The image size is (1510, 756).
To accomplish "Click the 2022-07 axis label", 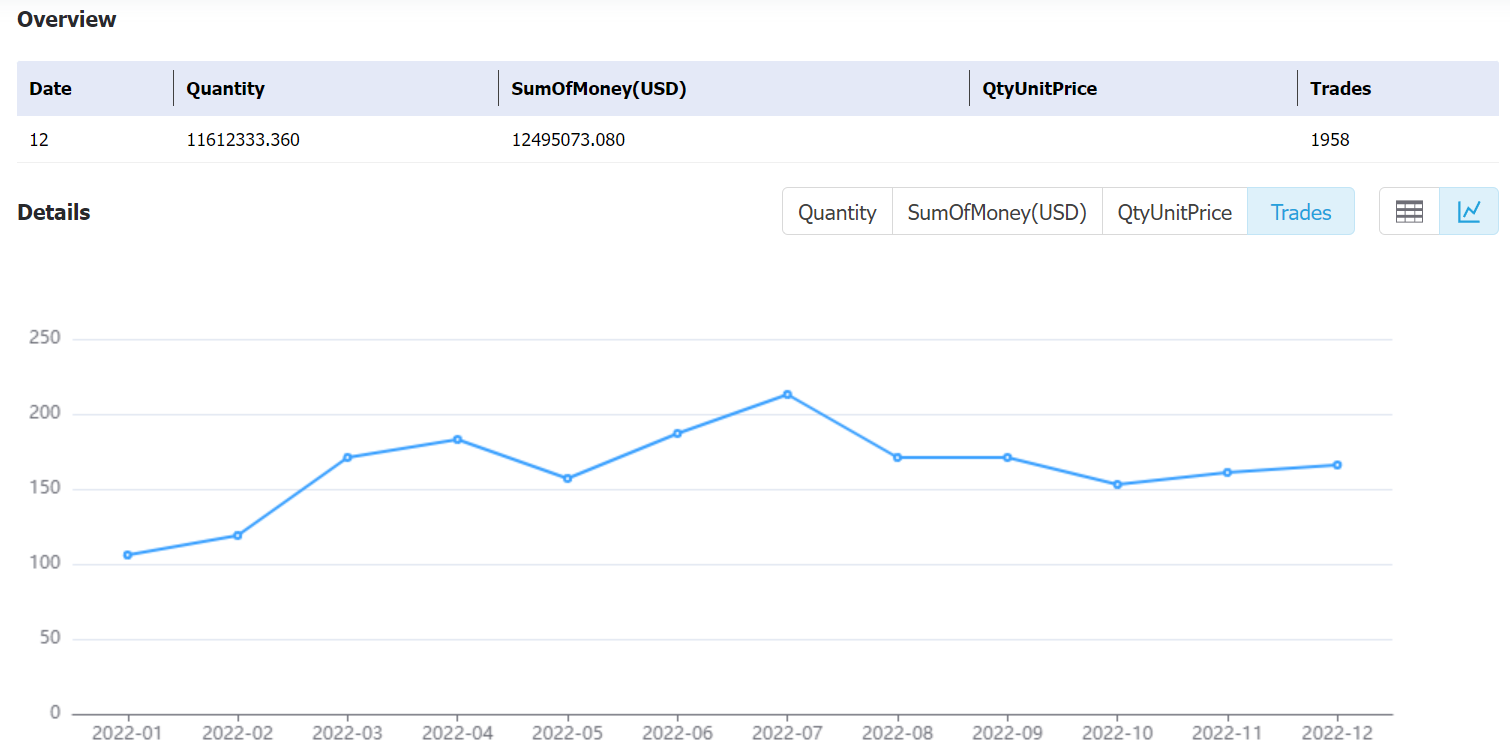I will point(787,733).
